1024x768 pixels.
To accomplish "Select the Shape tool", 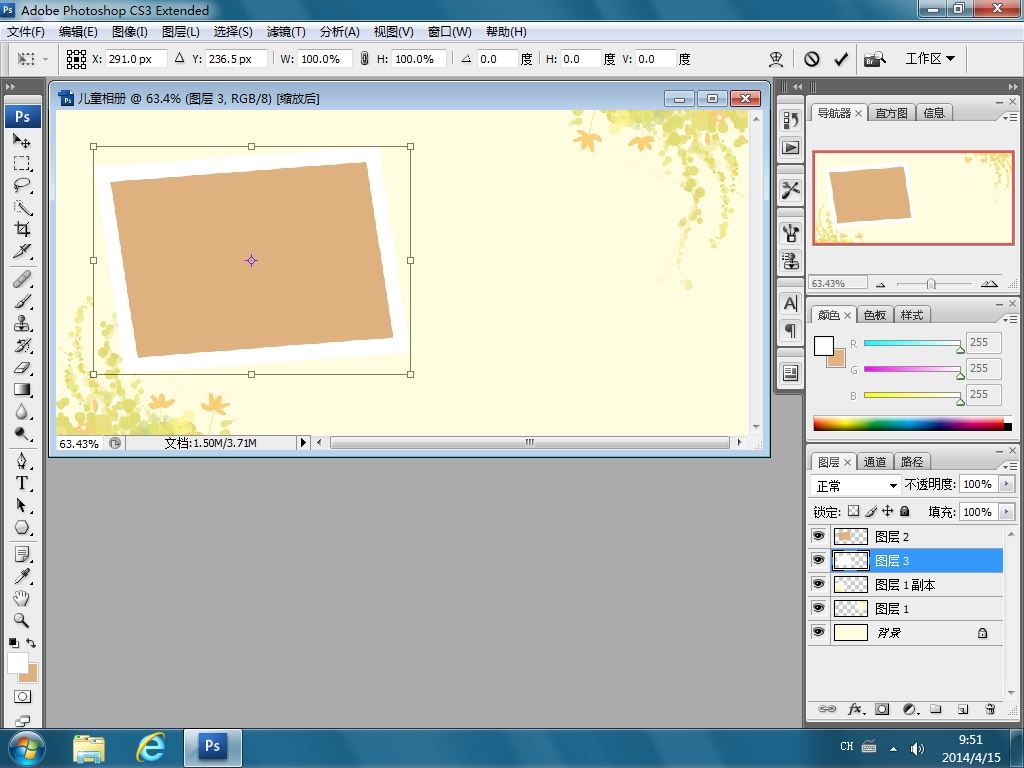I will [22, 527].
